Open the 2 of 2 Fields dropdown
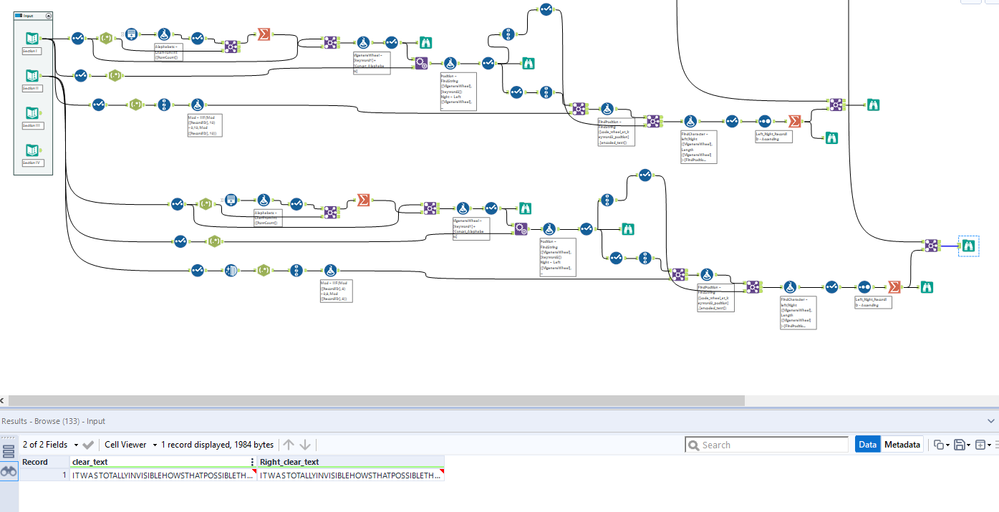The image size is (999, 512). (51, 444)
